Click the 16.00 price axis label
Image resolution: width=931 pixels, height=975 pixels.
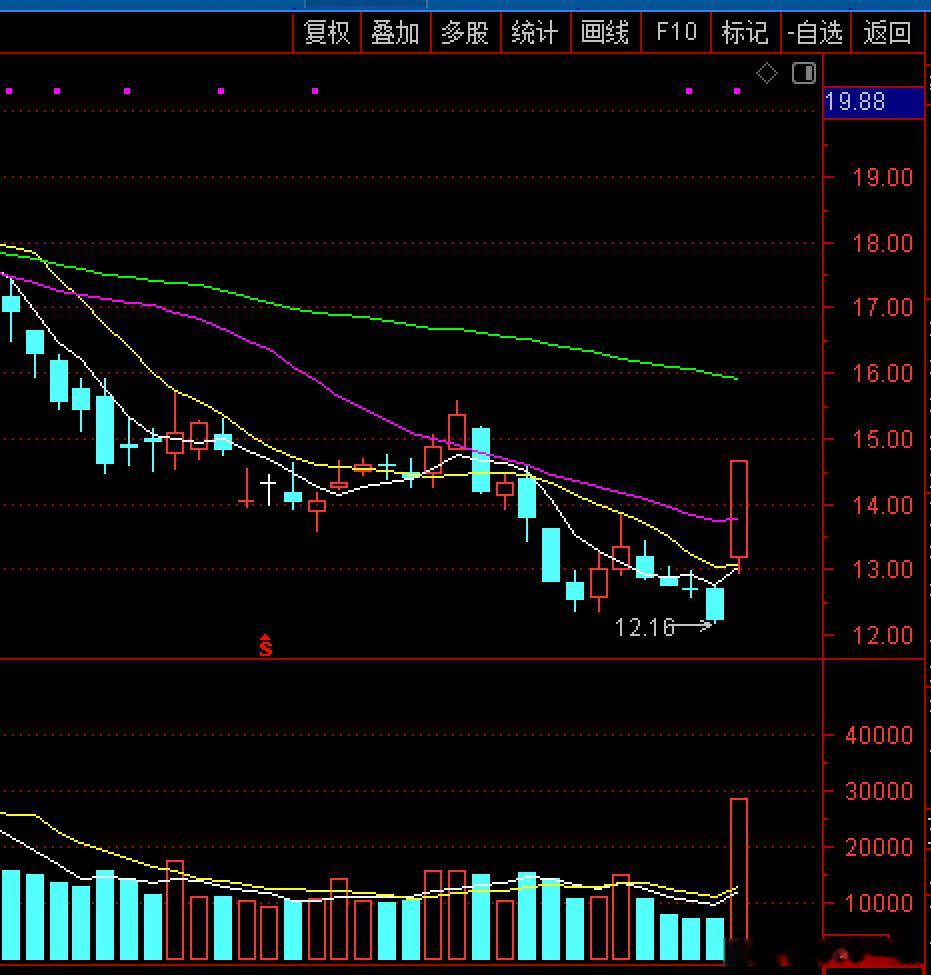point(882,373)
